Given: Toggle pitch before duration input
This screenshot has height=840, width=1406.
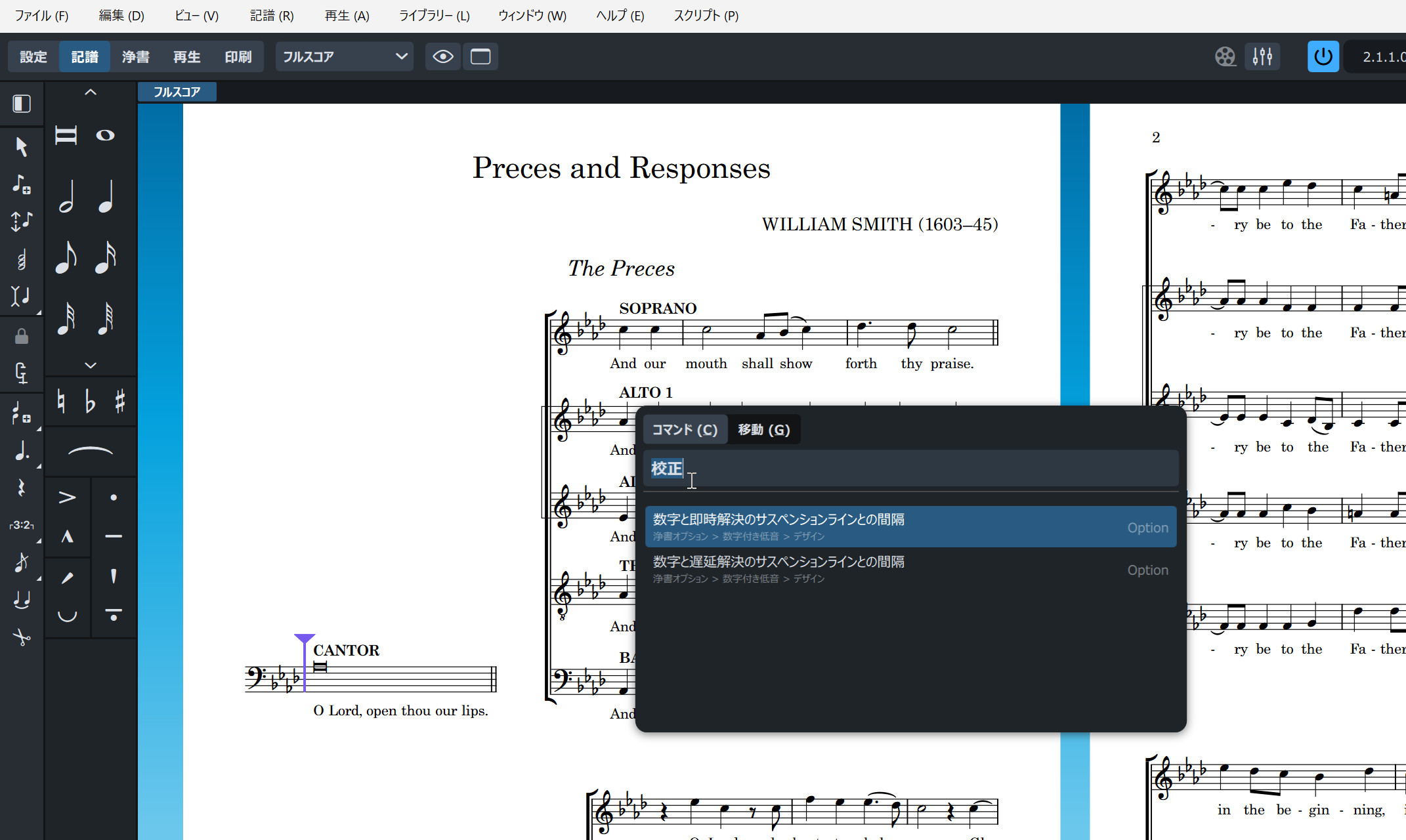Looking at the screenshot, I should 22,222.
